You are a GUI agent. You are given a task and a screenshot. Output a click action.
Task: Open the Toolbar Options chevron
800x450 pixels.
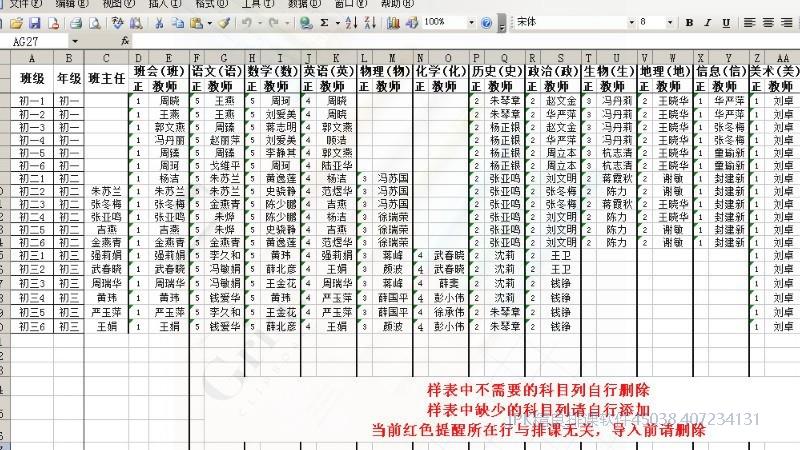[x=502, y=24]
